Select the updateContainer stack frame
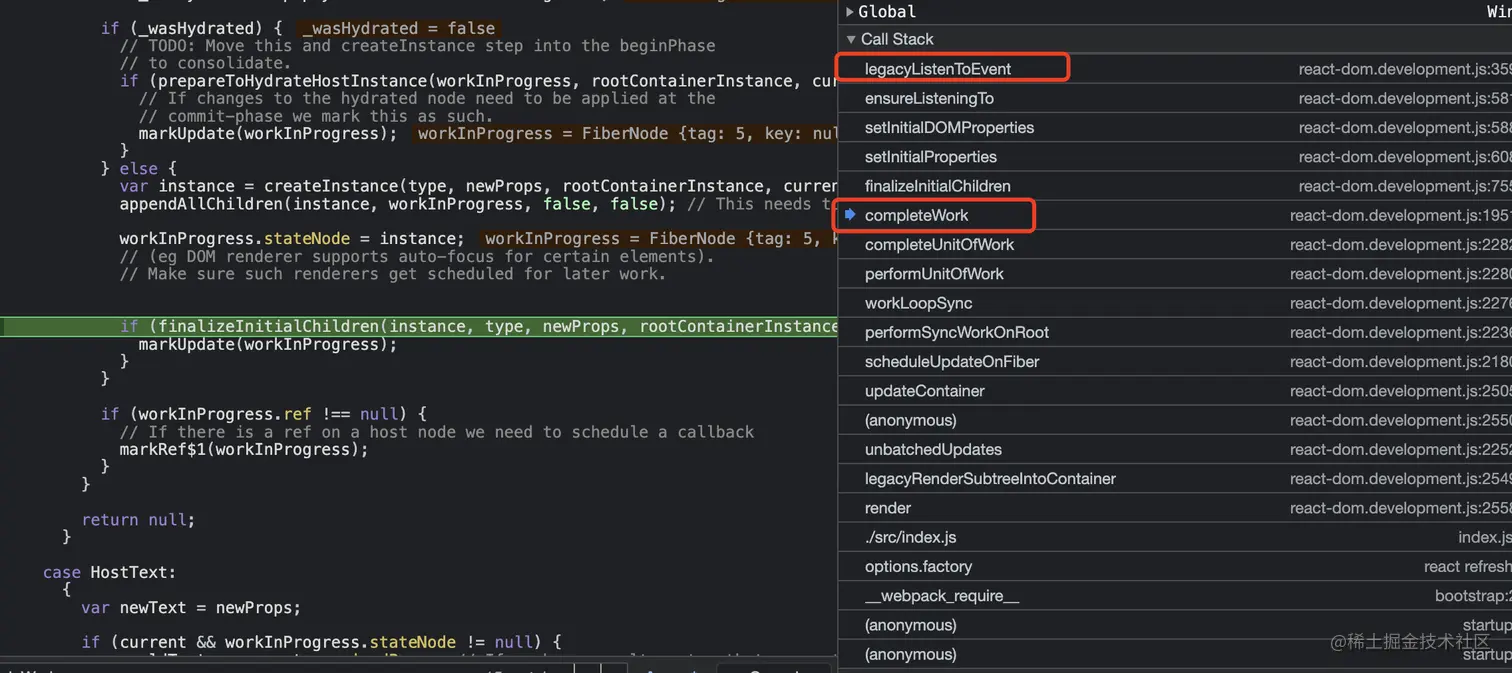 pyautogui.click(x=1174, y=391)
